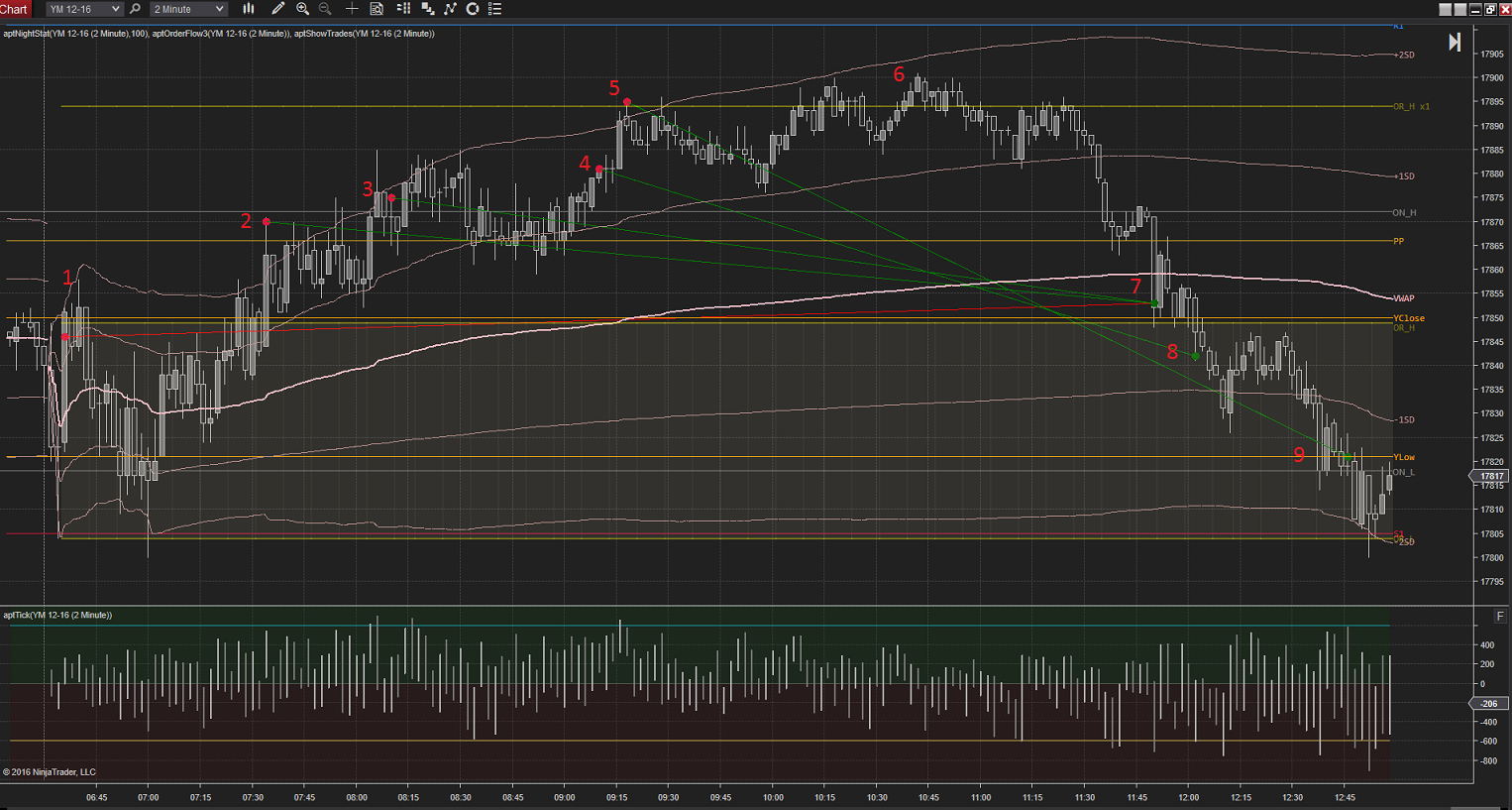This screenshot has width=1512, height=810.
Task: Click the VWAP line label
Action: point(1404,298)
